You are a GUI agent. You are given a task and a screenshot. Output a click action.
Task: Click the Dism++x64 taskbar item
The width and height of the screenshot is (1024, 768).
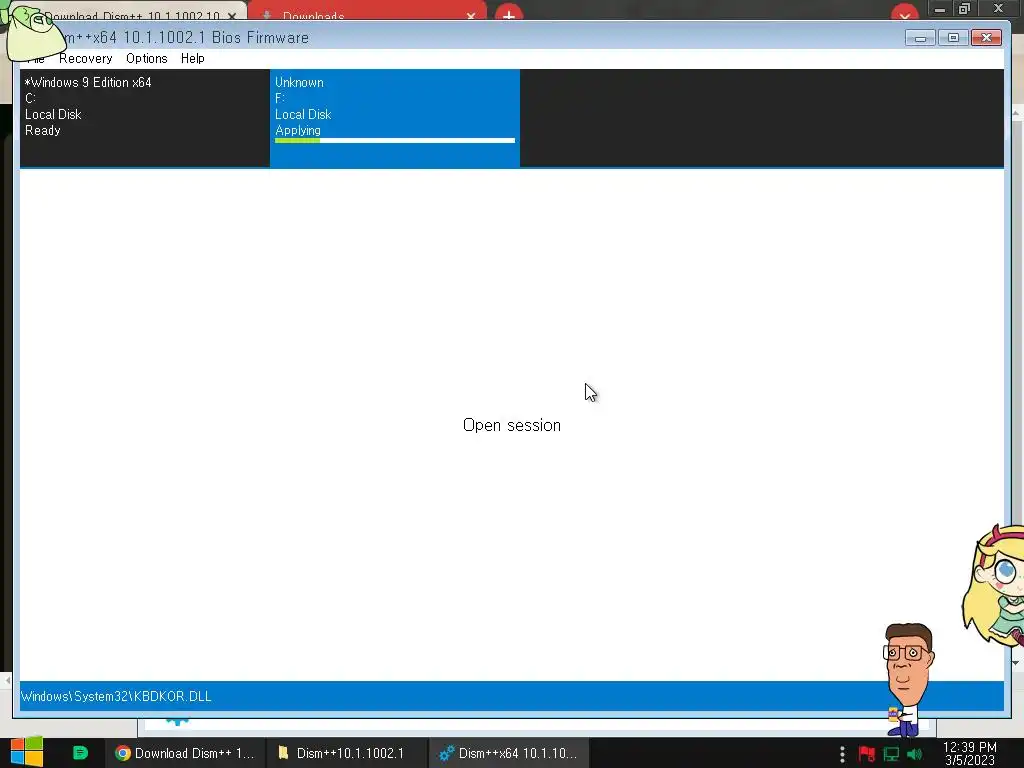pyautogui.click(x=509, y=753)
